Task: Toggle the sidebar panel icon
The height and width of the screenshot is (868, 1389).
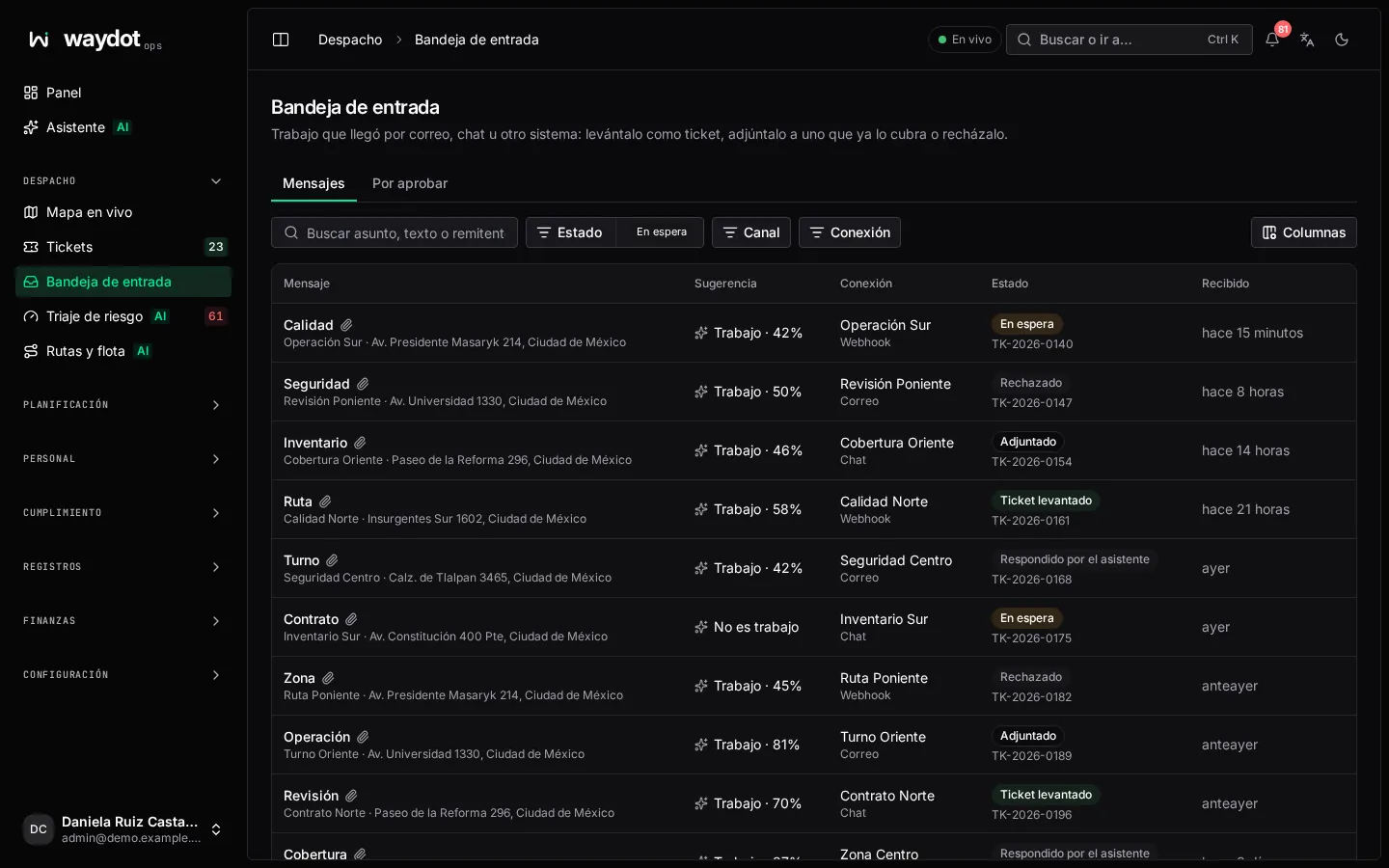Action: [x=281, y=40]
